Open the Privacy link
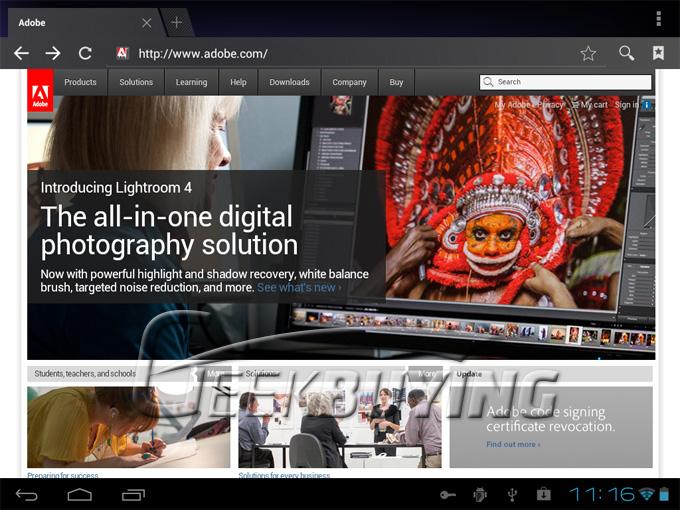The width and height of the screenshot is (680, 510). [x=550, y=105]
